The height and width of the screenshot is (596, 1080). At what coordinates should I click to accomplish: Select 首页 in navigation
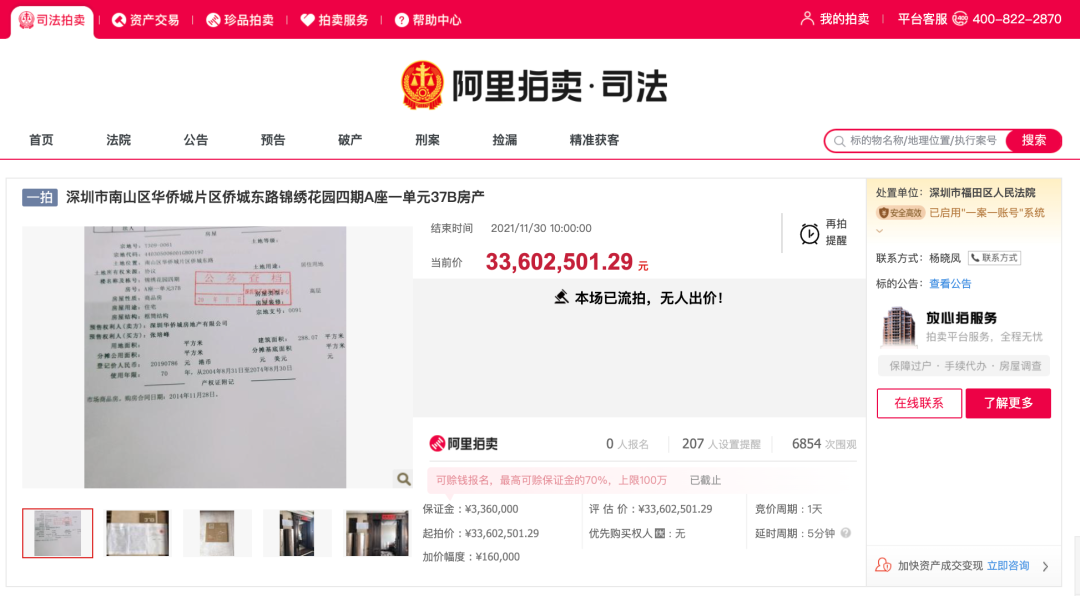(x=41, y=140)
